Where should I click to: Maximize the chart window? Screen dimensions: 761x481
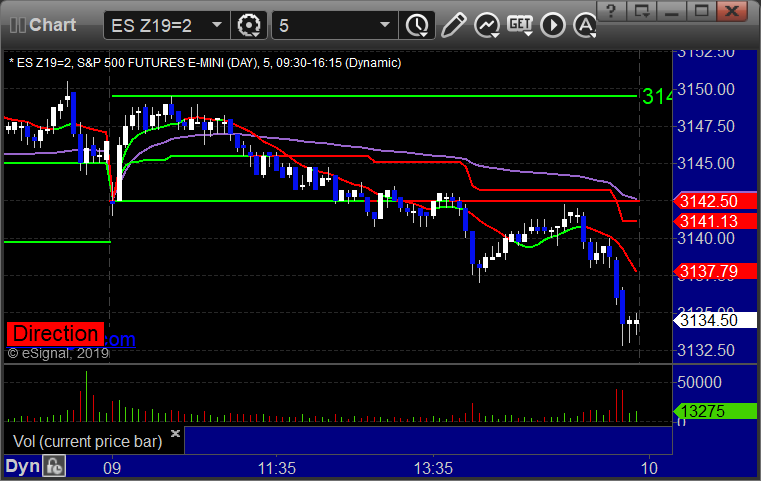[701, 11]
